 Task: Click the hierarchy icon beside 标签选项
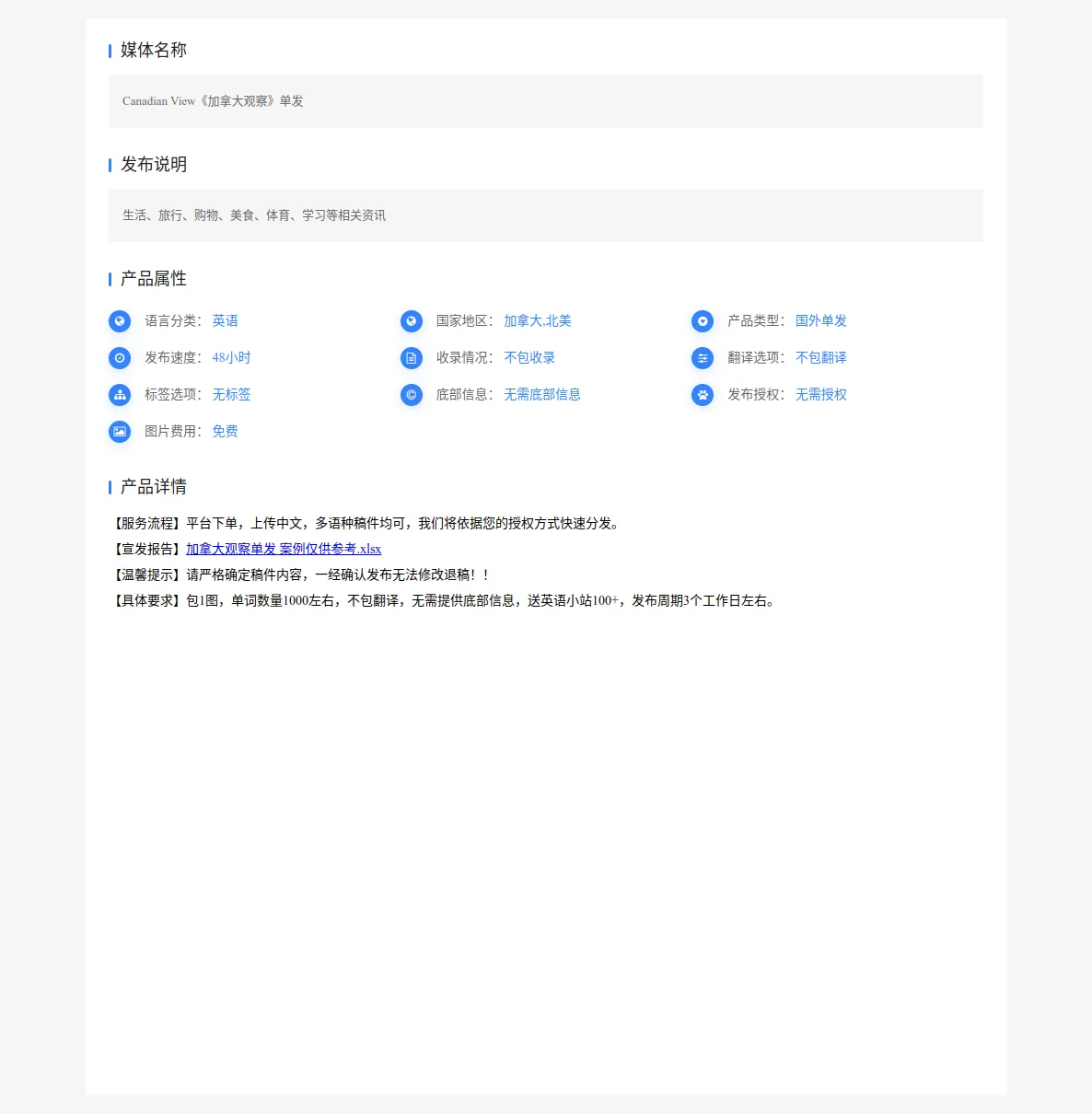[120, 395]
